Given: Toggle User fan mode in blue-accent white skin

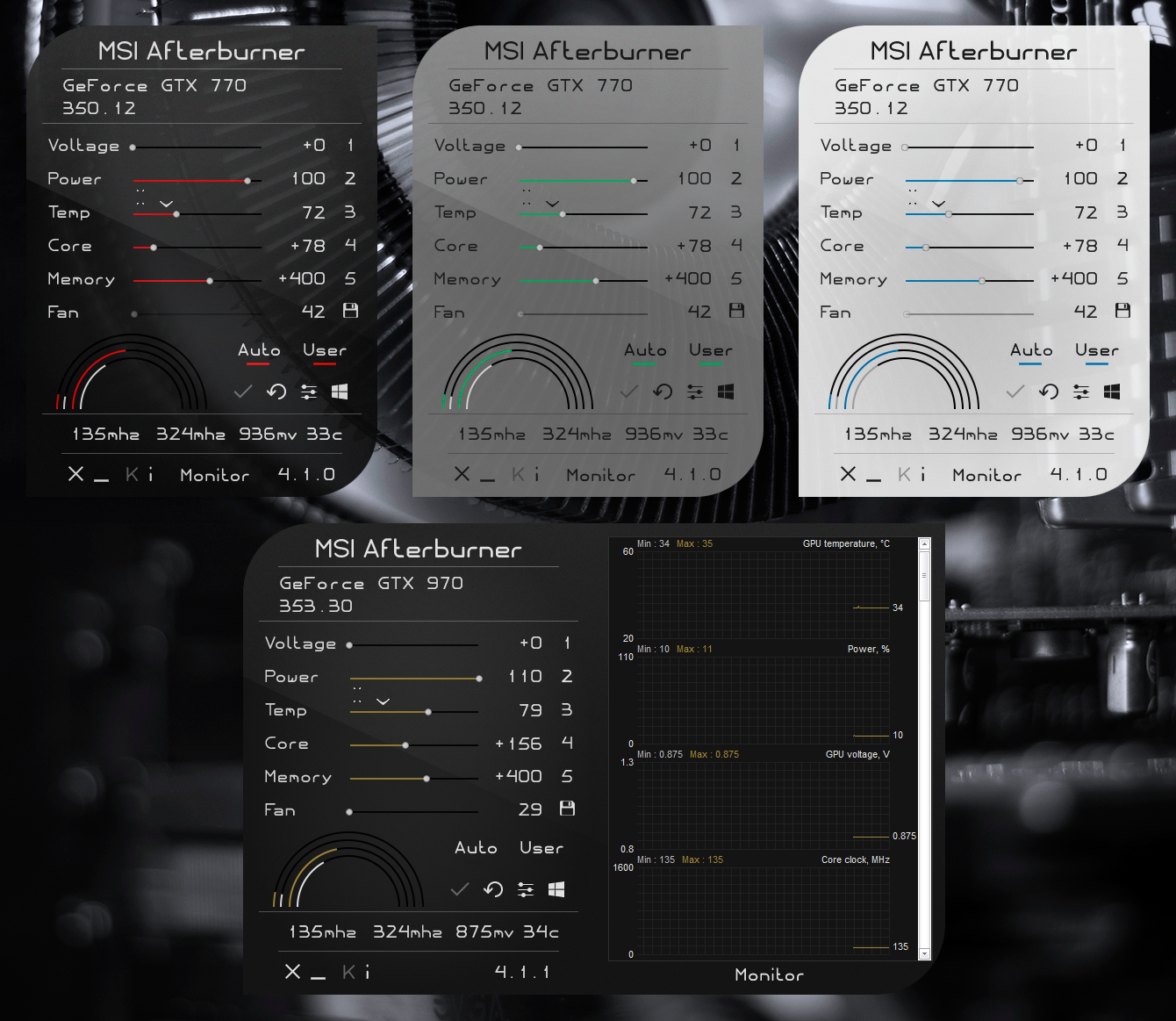Looking at the screenshot, I should pyautogui.click(x=1097, y=351).
